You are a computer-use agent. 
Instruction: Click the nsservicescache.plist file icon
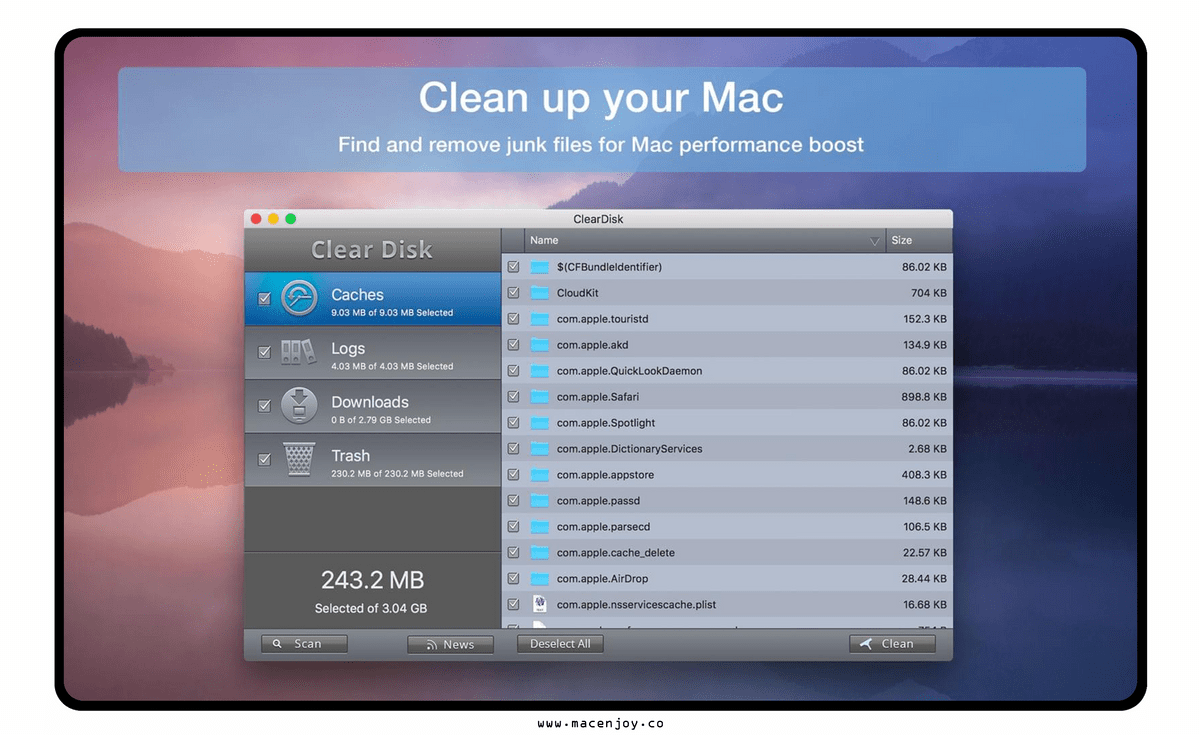tap(540, 604)
